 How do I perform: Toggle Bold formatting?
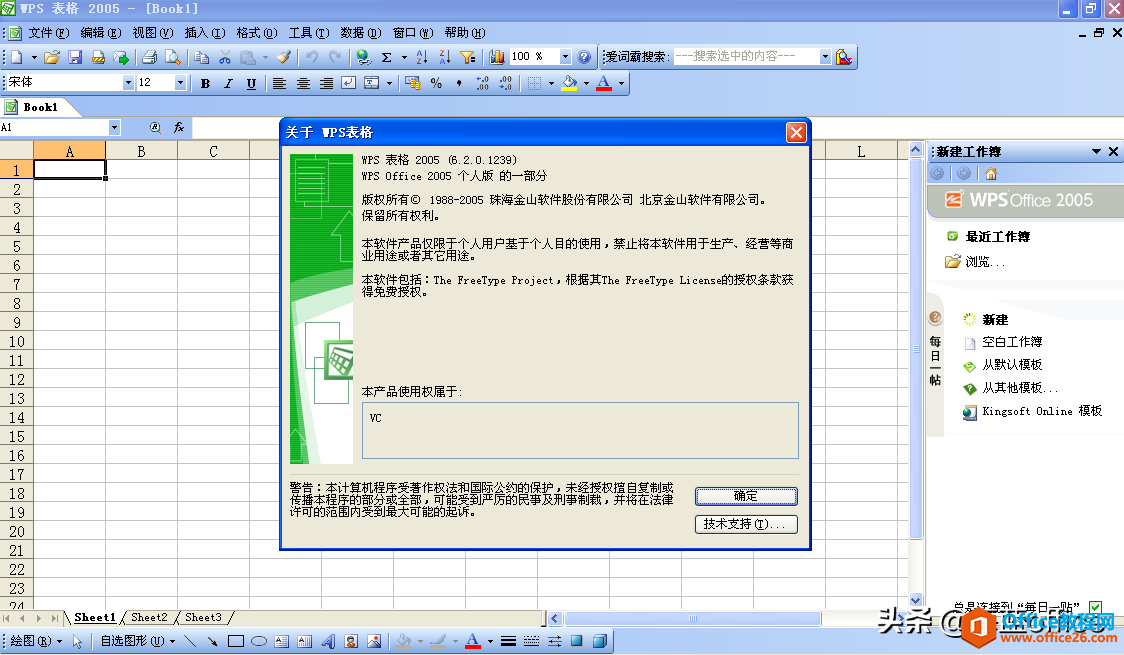205,84
